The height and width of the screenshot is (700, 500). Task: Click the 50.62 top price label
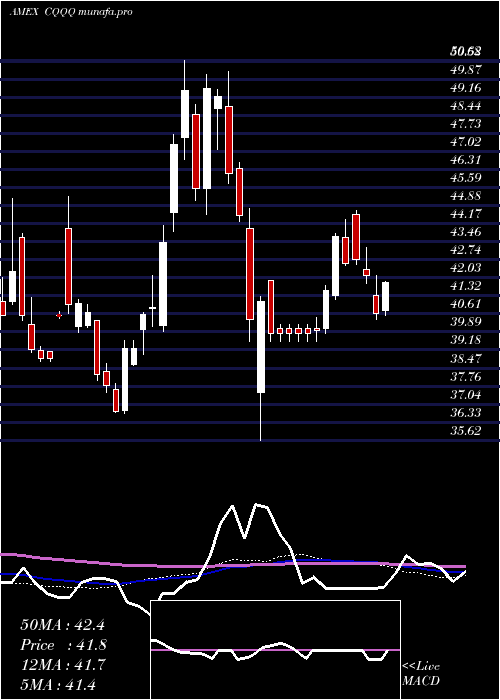coord(466,52)
